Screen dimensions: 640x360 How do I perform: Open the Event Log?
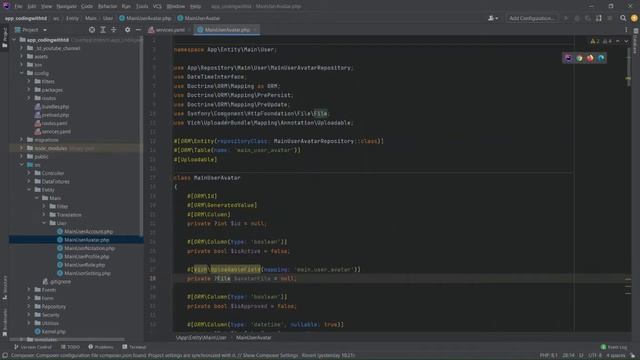614,347
